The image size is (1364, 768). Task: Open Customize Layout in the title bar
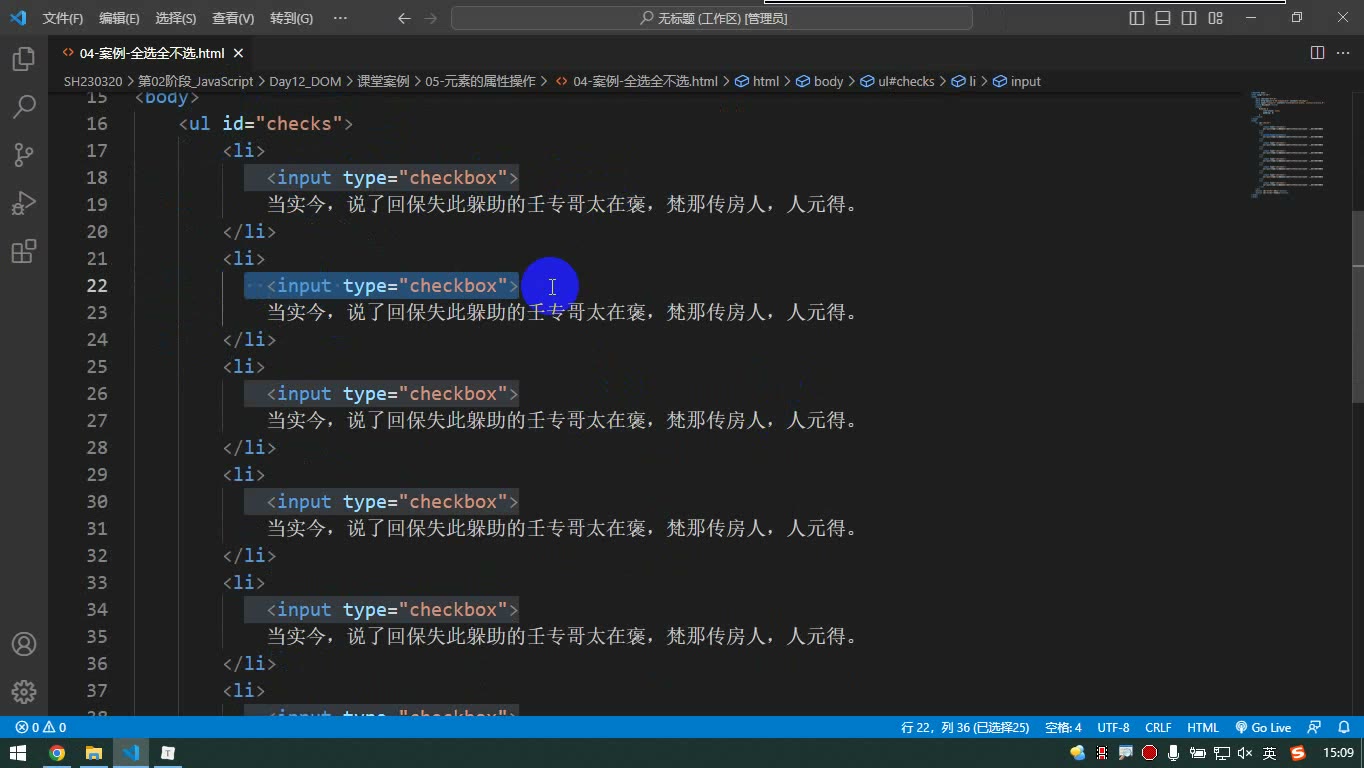1215,18
